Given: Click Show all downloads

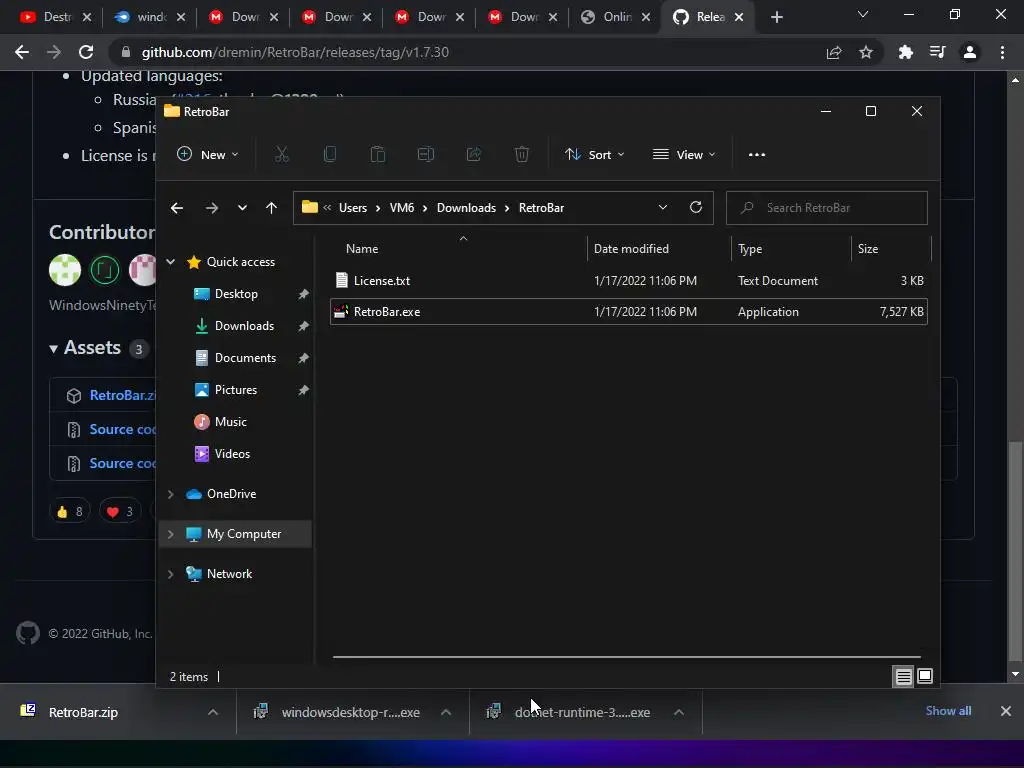Looking at the screenshot, I should point(948,711).
